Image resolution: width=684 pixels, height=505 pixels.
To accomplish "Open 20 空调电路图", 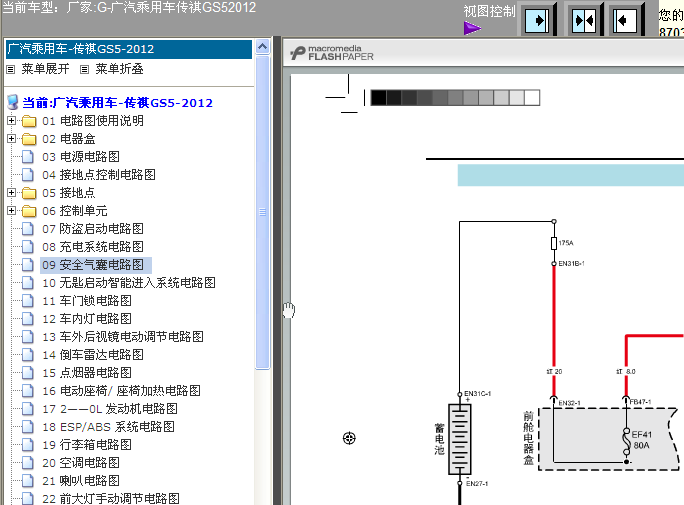I will (81, 463).
